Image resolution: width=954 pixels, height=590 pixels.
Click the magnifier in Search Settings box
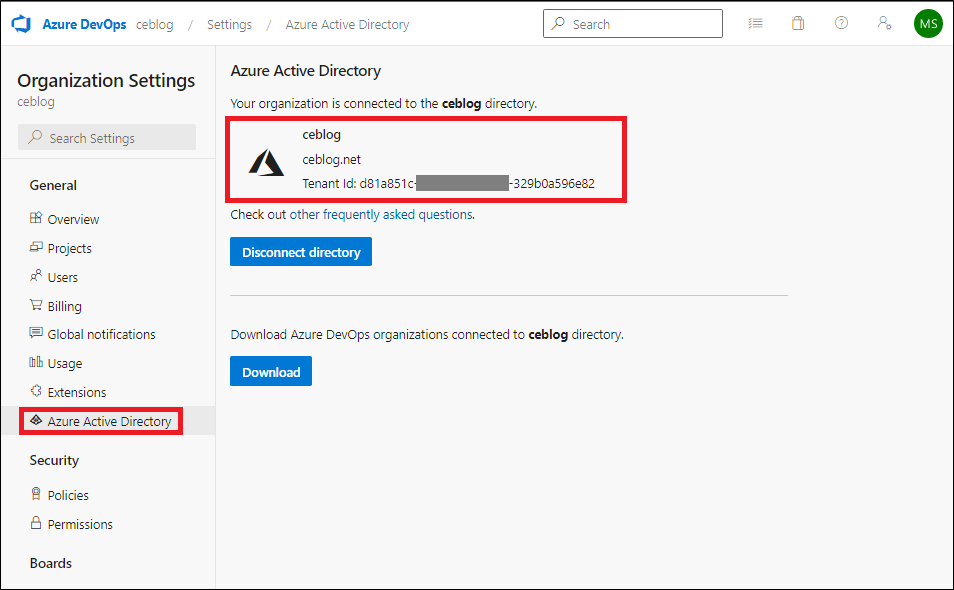tap(35, 137)
